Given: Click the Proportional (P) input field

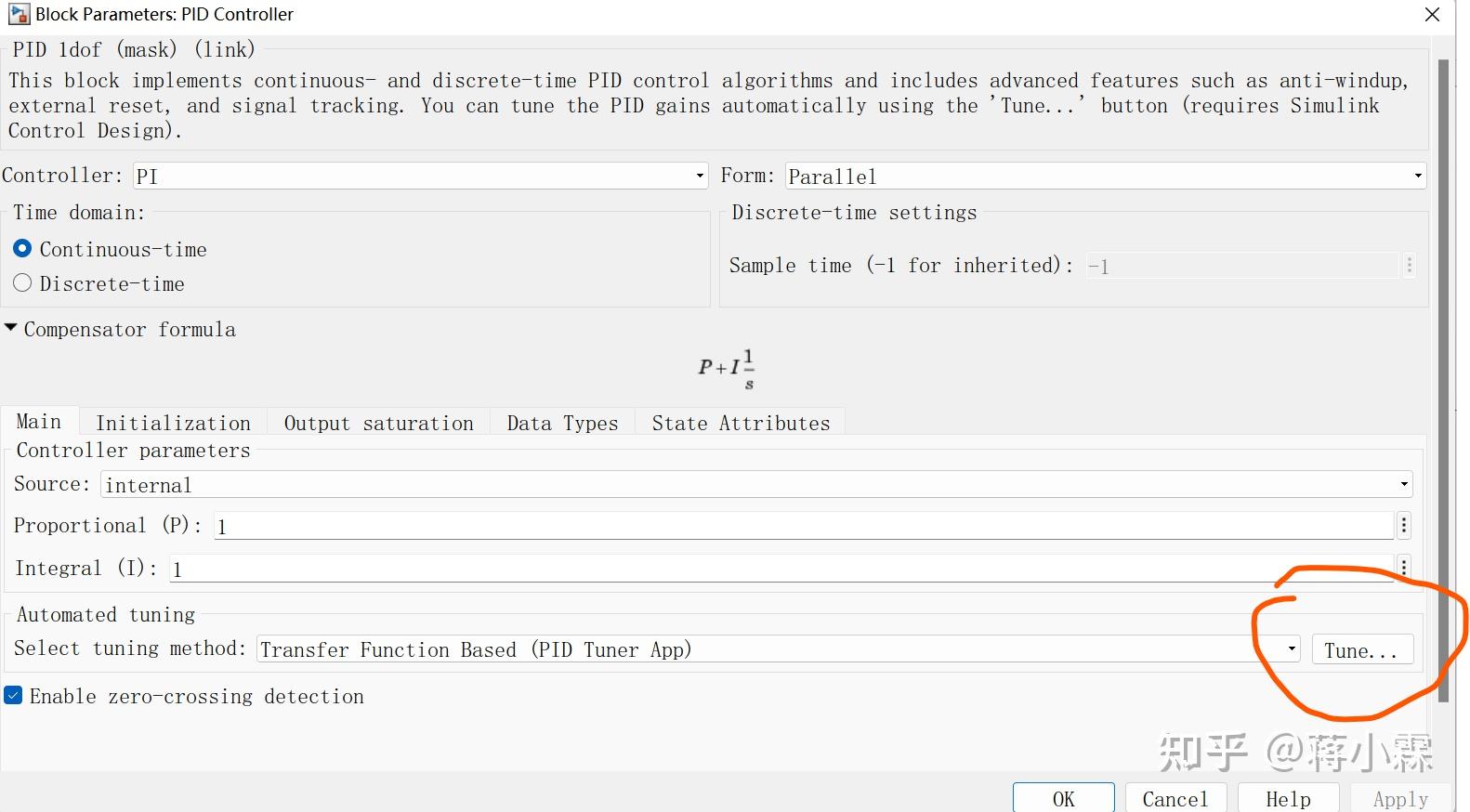Looking at the screenshot, I should click(x=804, y=526).
